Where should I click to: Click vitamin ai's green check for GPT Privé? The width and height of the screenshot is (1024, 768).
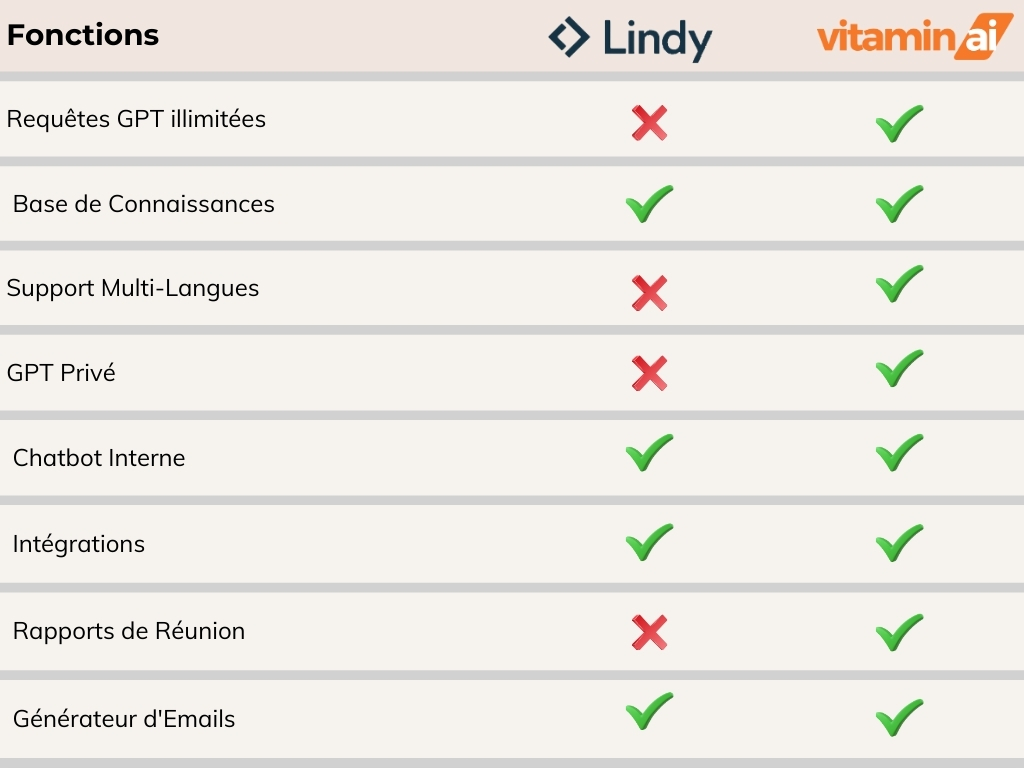coord(899,368)
